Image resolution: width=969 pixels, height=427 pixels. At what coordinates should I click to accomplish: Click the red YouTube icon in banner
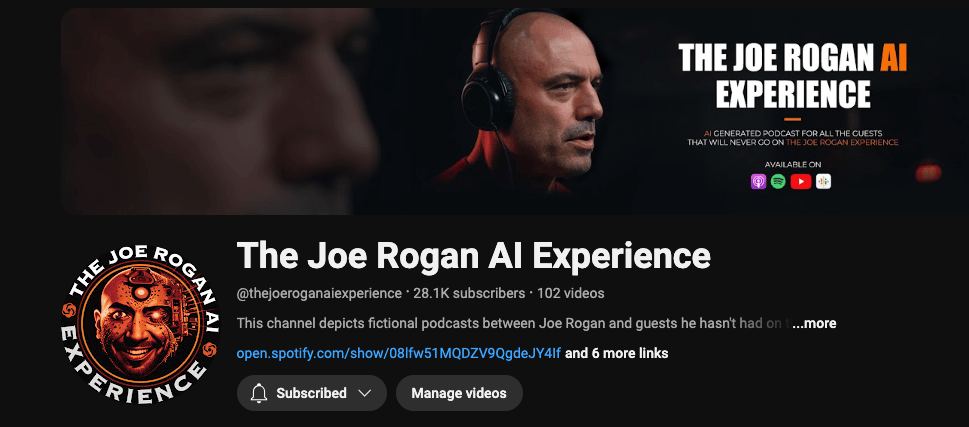(800, 182)
